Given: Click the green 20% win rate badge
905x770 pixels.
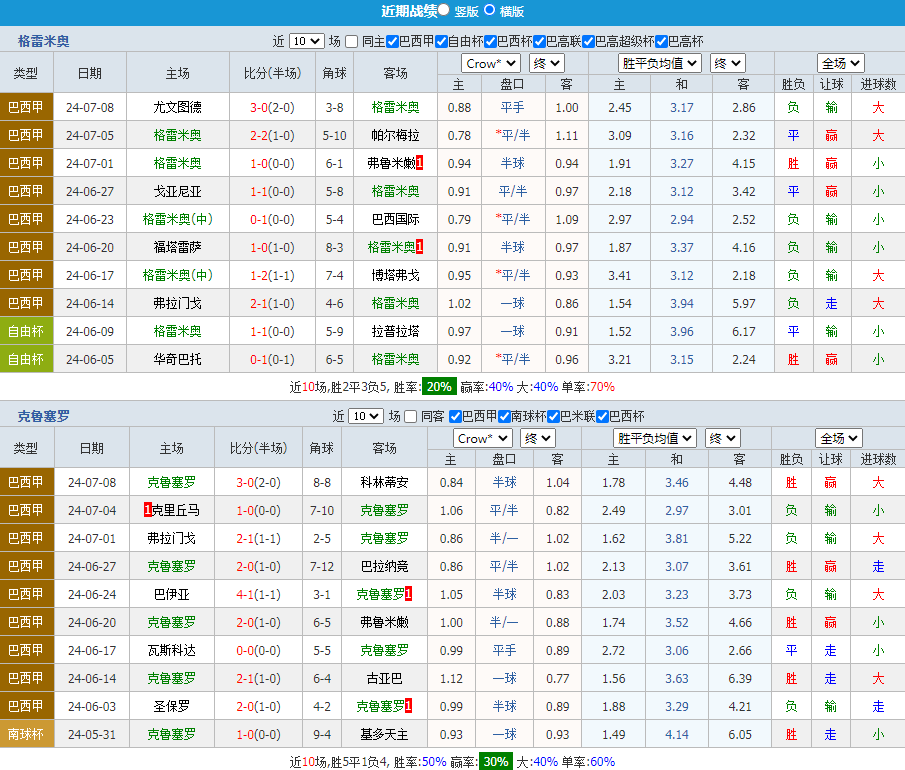Looking at the screenshot, I should point(437,387).
